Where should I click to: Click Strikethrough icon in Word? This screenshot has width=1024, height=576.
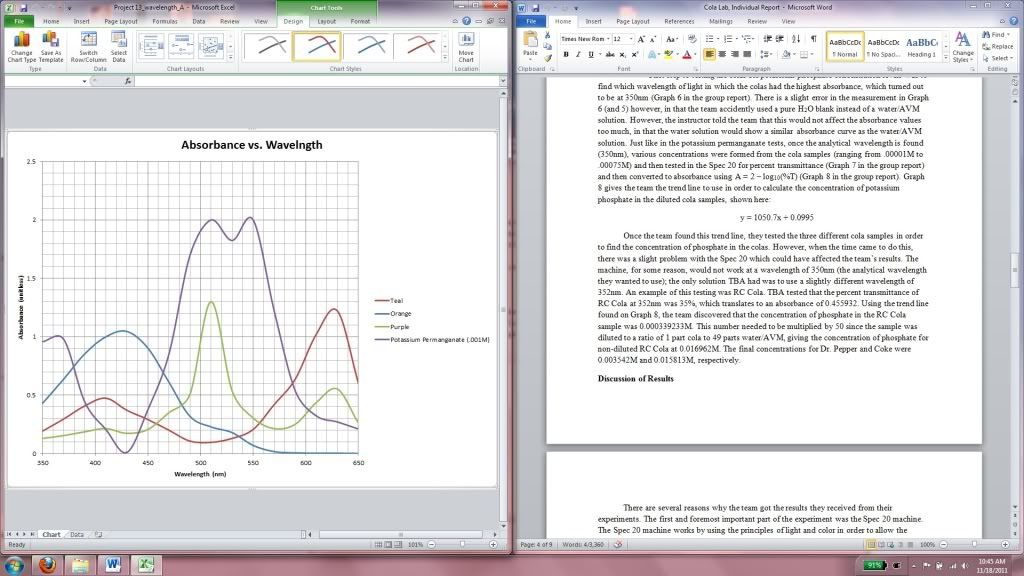610,54
